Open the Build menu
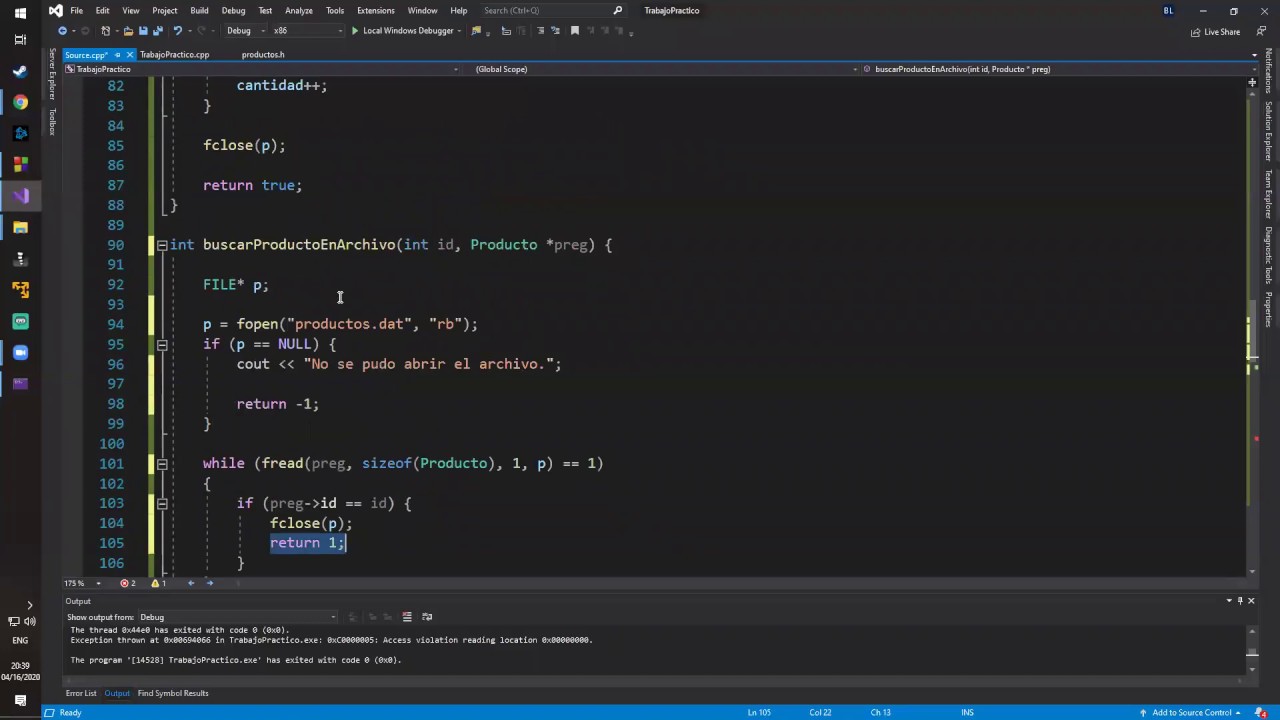 coord(199,10)
